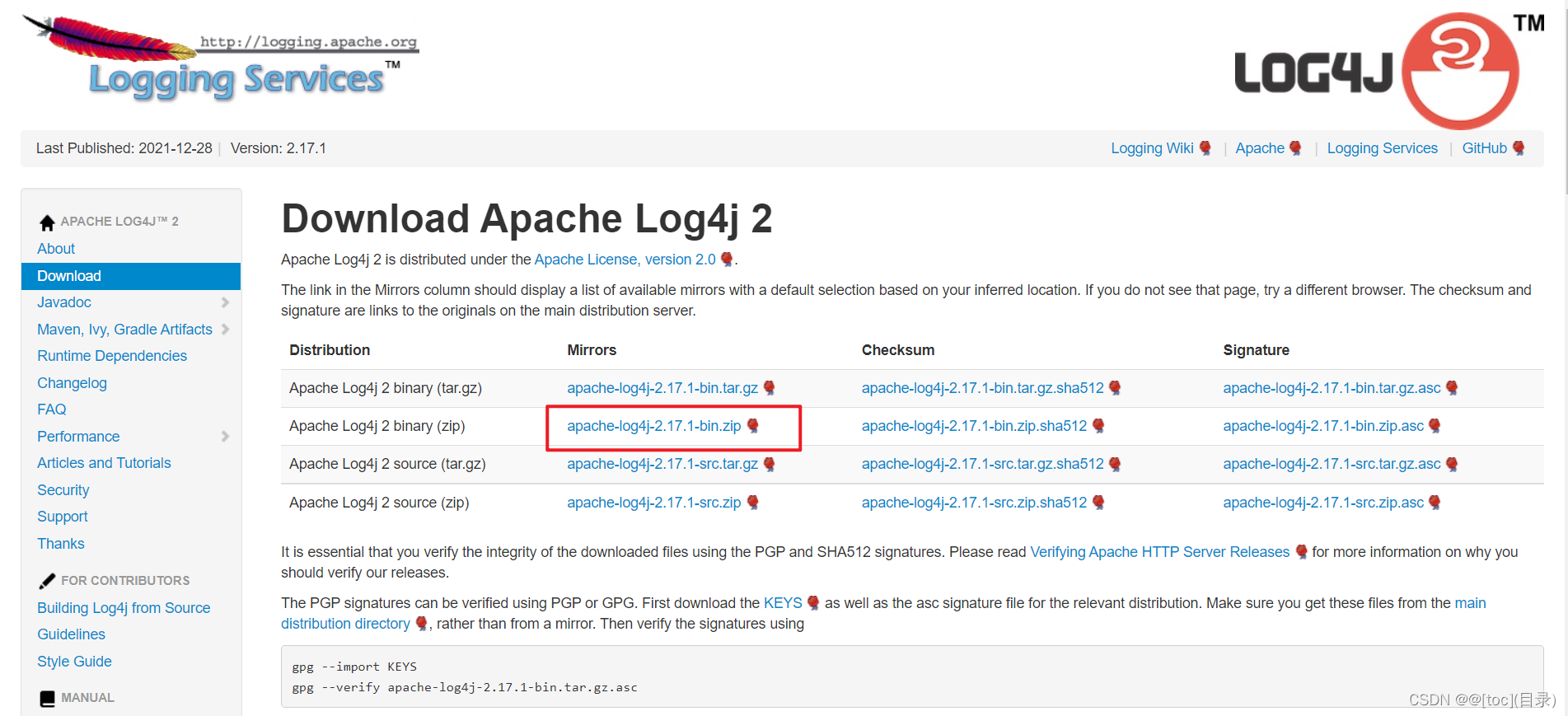1568x716 pixels.
Task: Open the Apache link in top bar
Action: [1260, 148]
